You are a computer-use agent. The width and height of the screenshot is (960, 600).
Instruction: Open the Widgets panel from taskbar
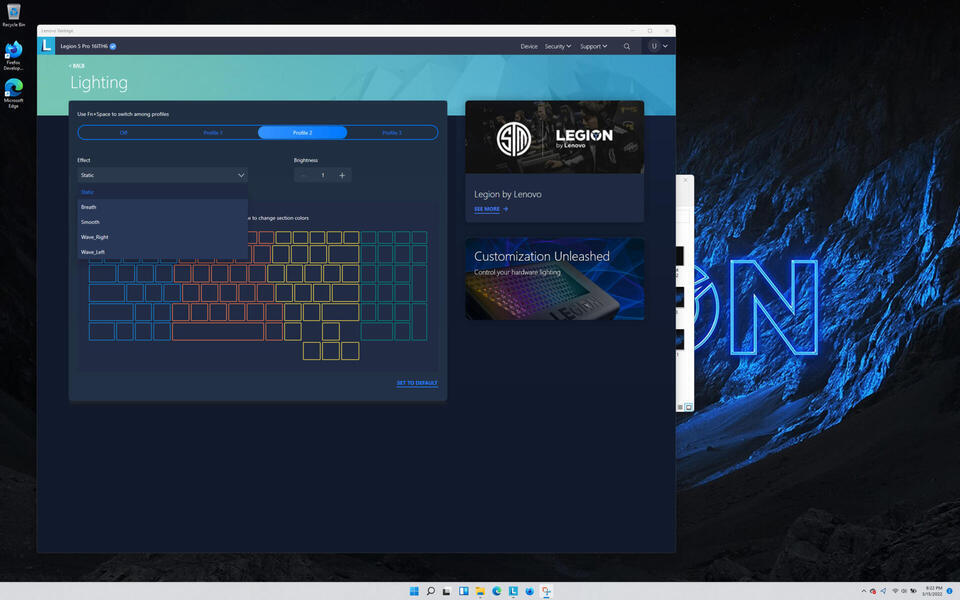463,591
